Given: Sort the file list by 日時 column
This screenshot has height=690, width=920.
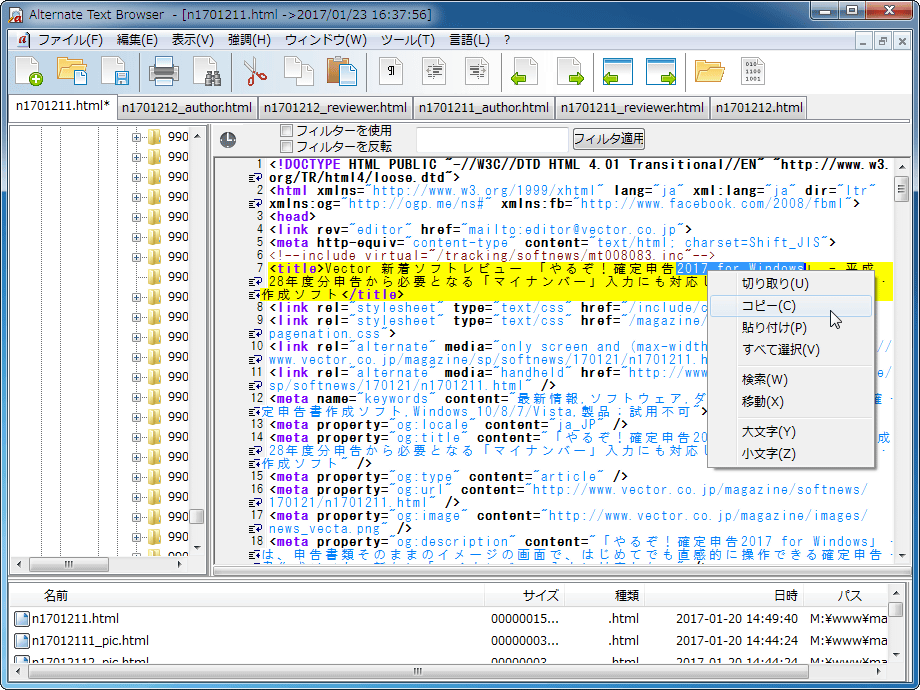Looking at the screenshot, I should coord(724,596).
